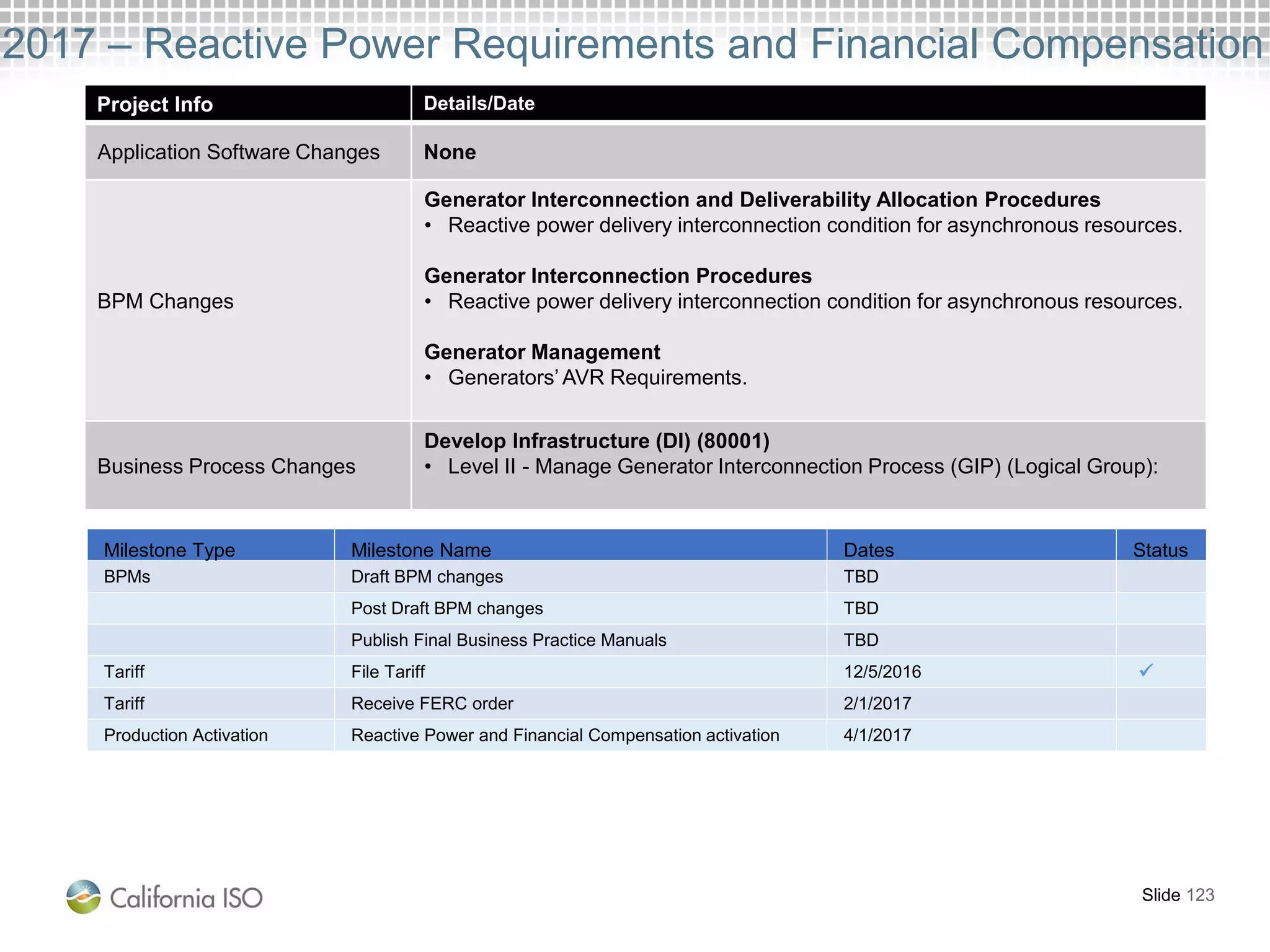
Task: Select the 'Details/Date' header cell
Action: coord(809,104)
